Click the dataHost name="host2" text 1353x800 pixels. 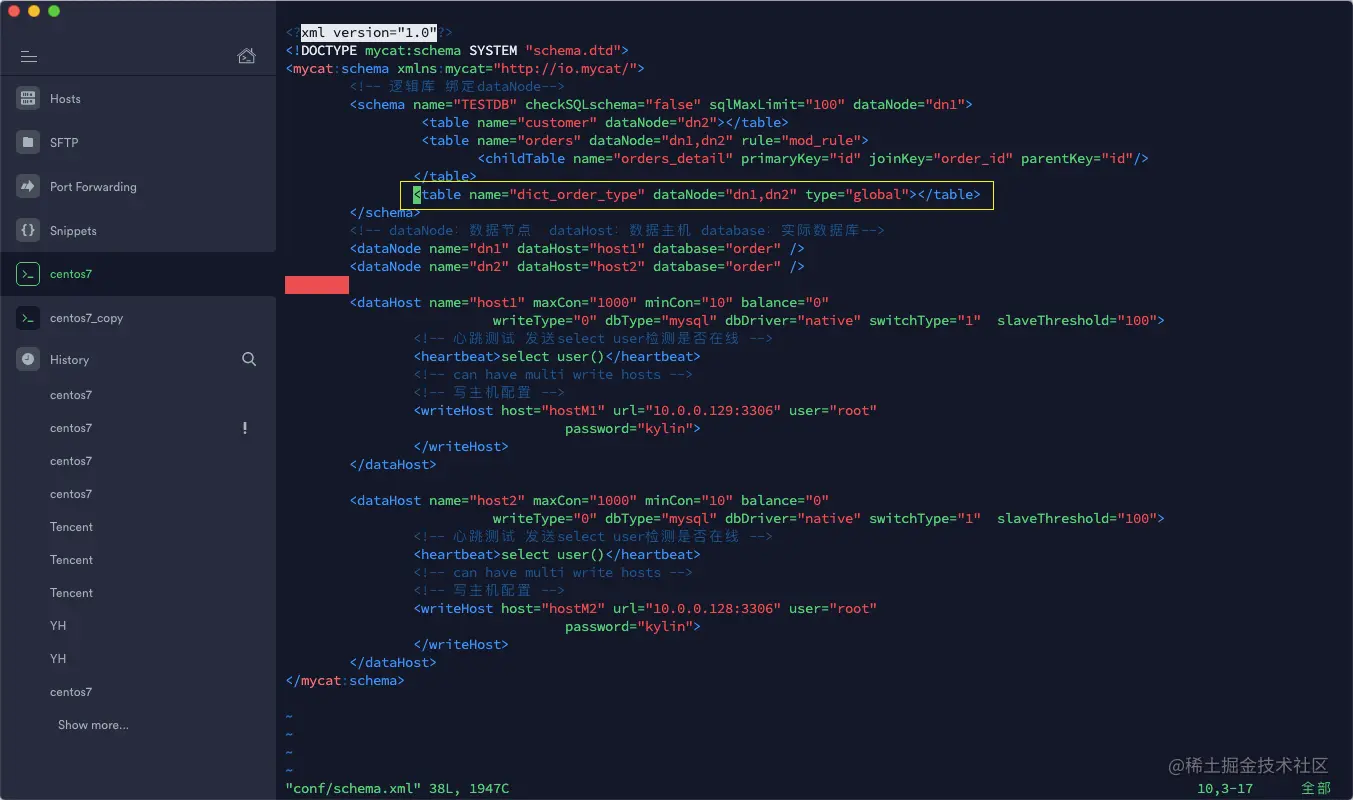(437, 500)
